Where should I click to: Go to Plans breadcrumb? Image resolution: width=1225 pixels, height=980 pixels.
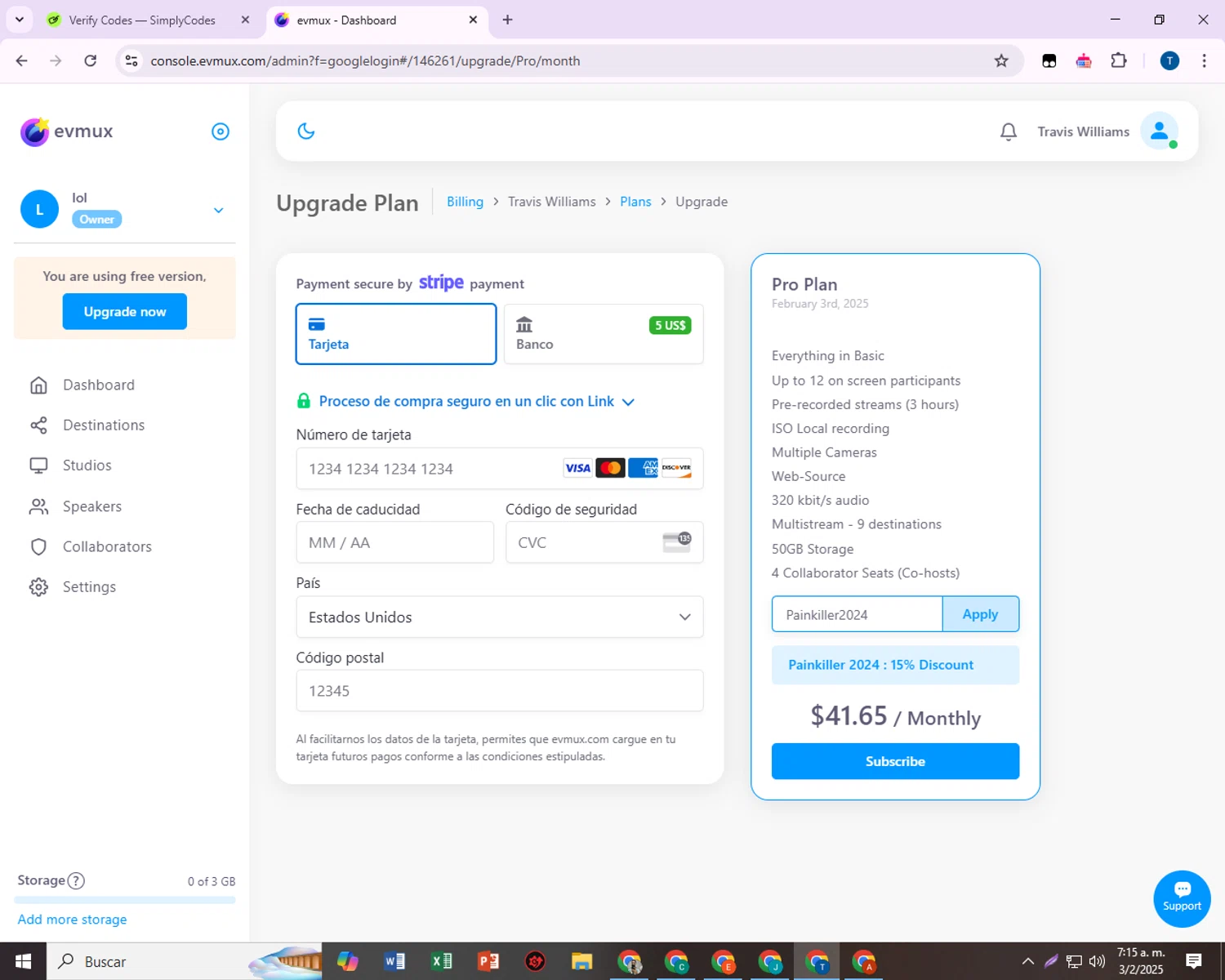(x=635, y=202)
